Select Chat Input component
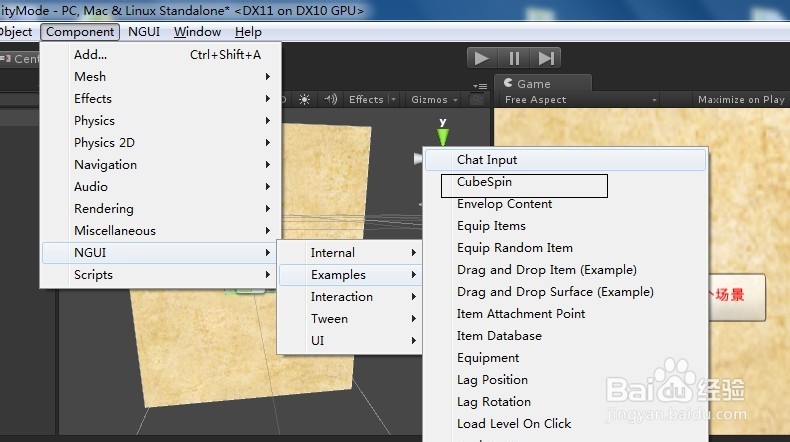Viewport: 790px width, 442px height. coord(565,160)
